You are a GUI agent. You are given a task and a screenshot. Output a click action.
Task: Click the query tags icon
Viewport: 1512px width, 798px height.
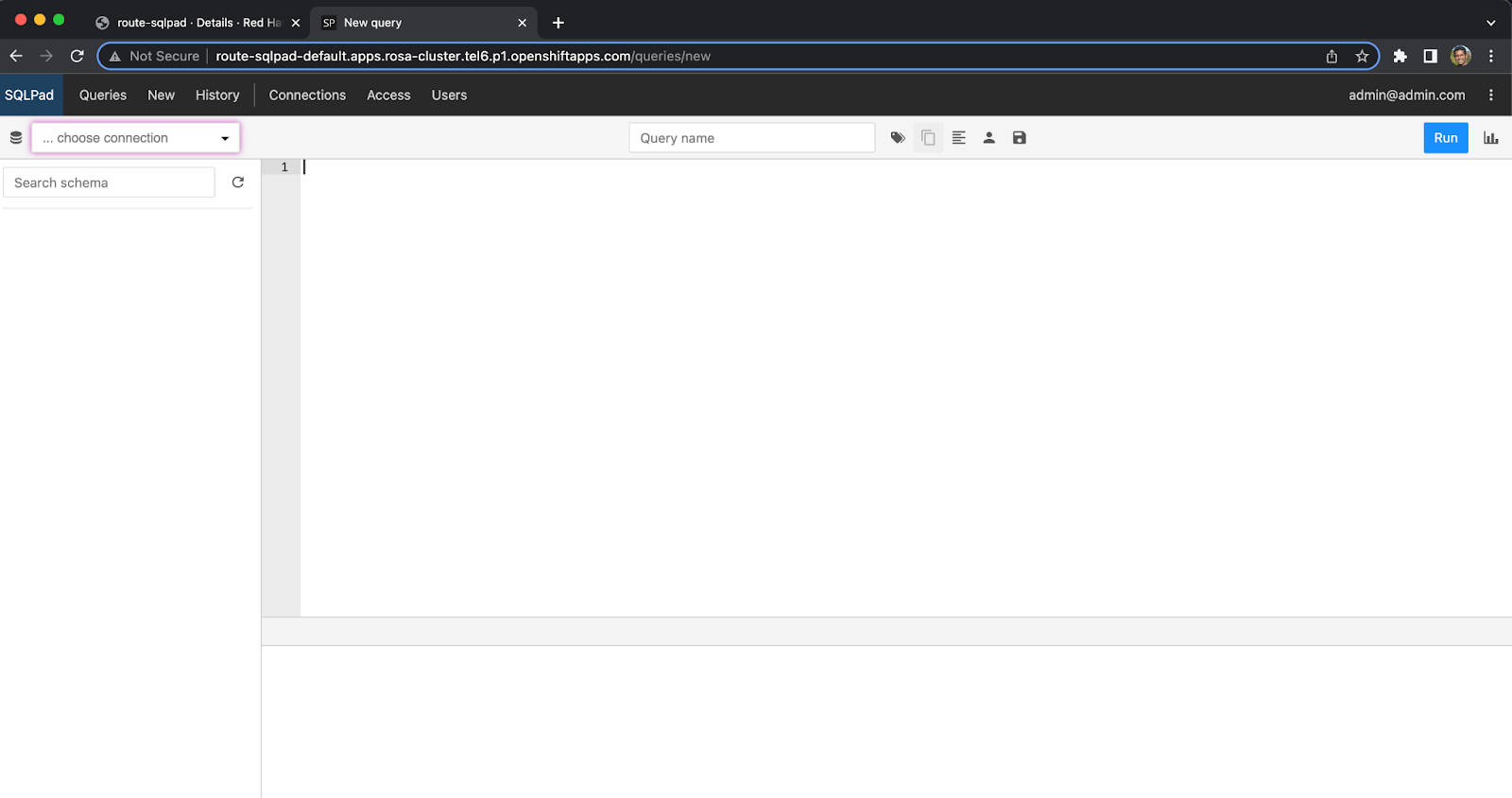click(898, 138)
